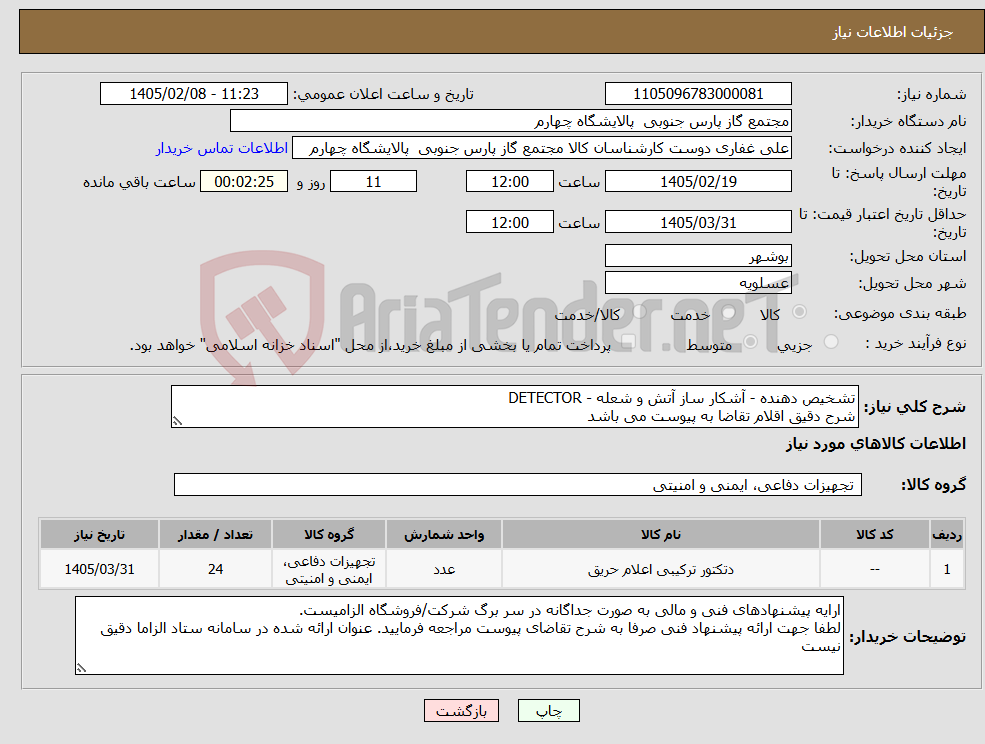This screenshot has height=744, width=985.
Task: Select the متوسط purchase type radio
Action: (x=750, y=342)
